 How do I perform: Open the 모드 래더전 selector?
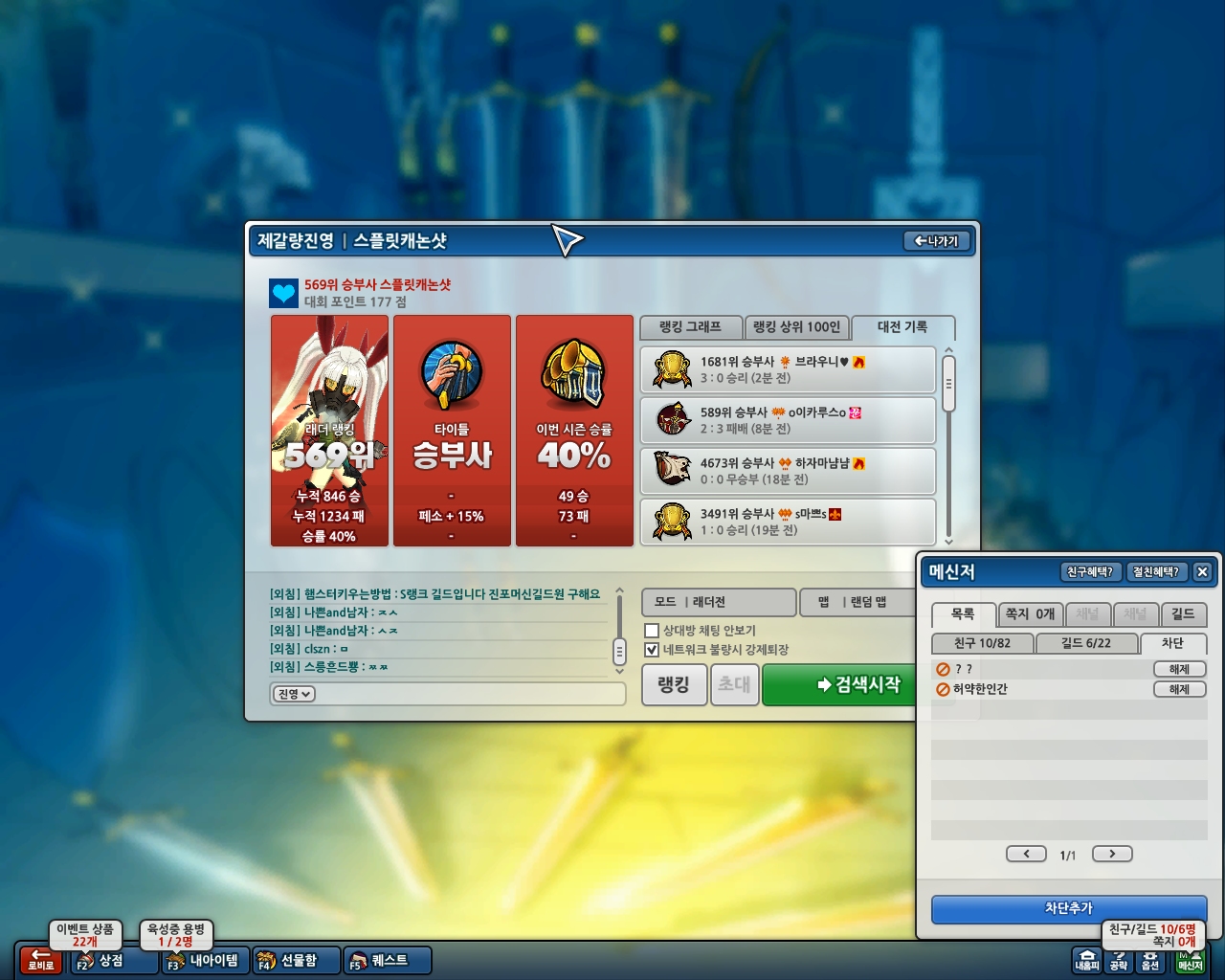pyautogui.click(x=719, y=602)
